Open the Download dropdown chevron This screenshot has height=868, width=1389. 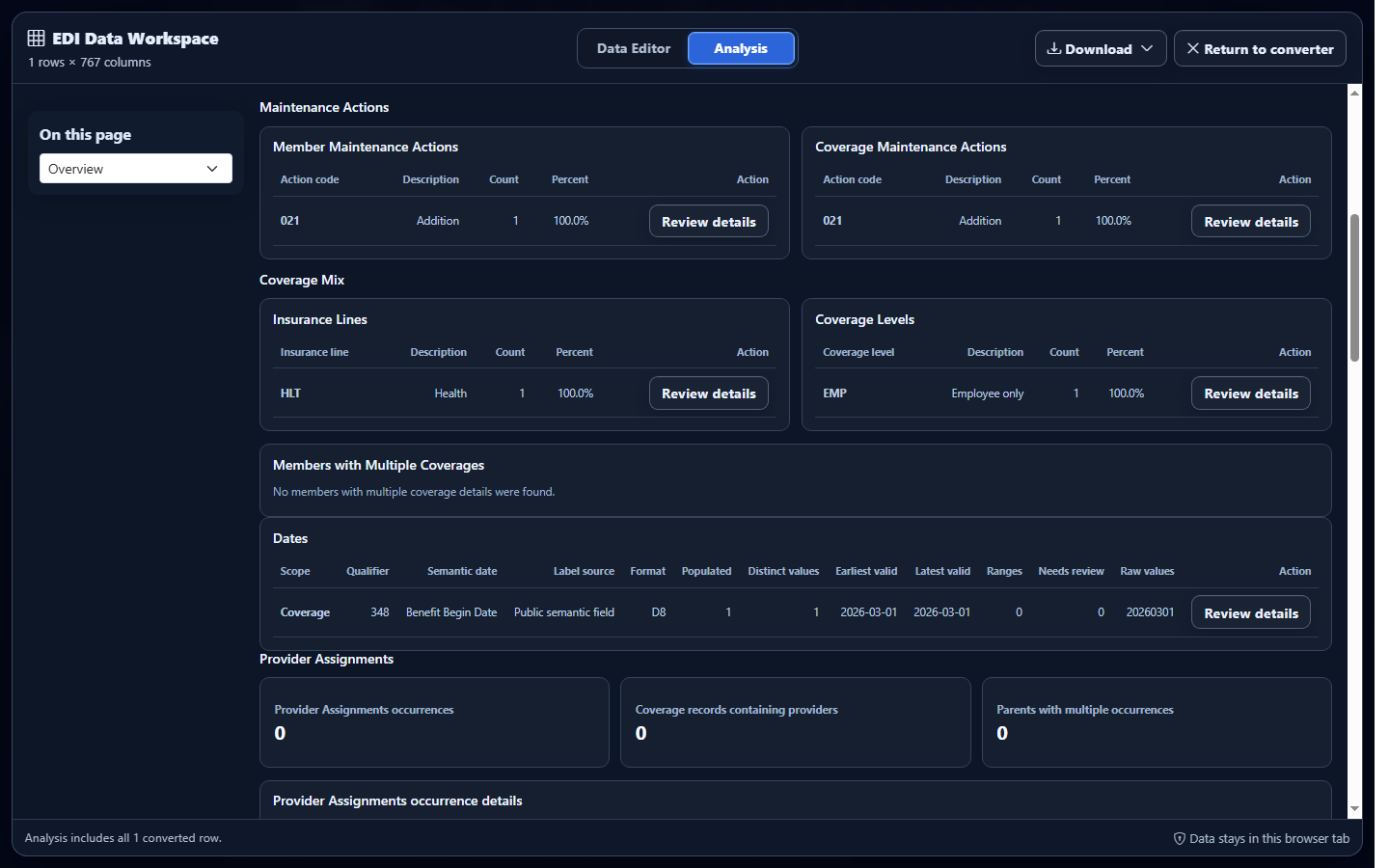(1147, 48)
